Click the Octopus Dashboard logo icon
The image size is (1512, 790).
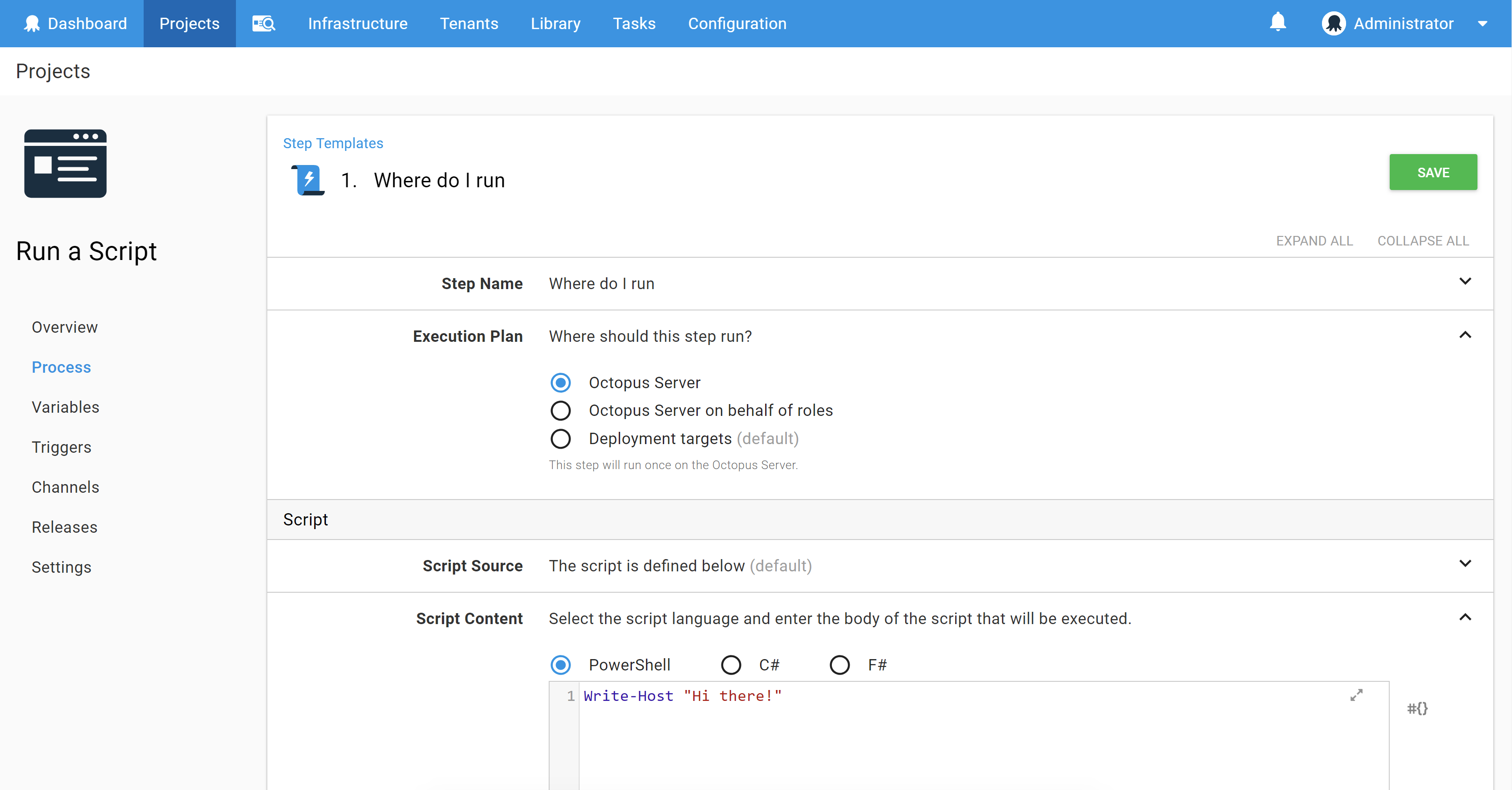[x=32, y=24]
